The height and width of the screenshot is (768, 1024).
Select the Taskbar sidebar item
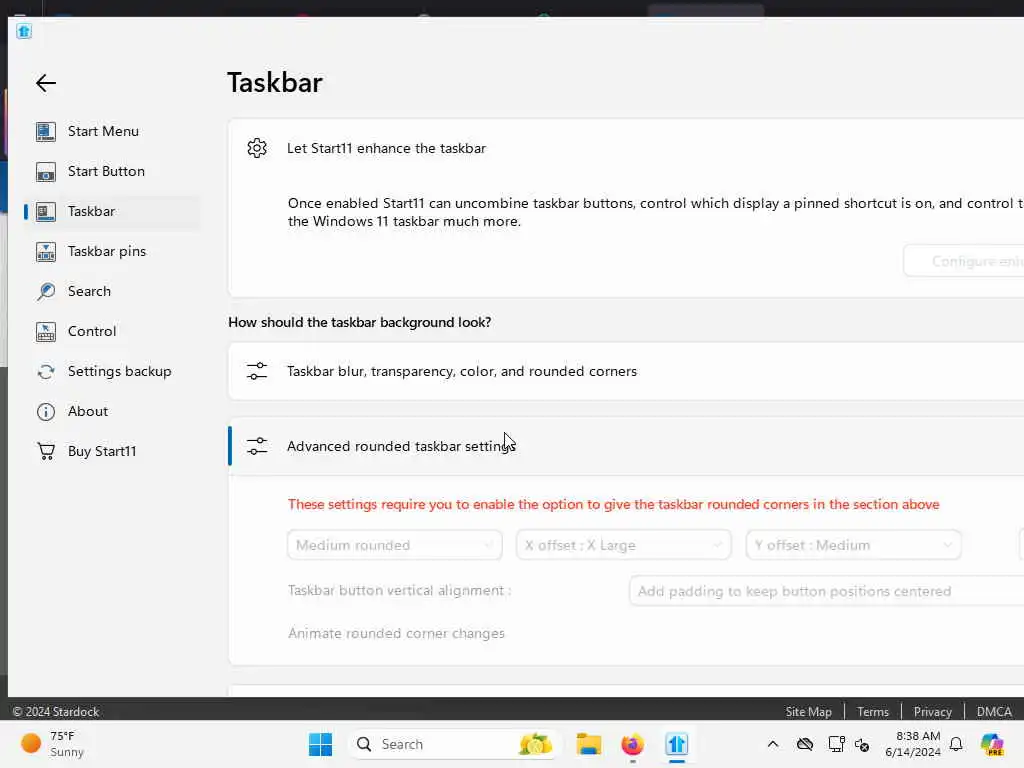coord(112,212)
